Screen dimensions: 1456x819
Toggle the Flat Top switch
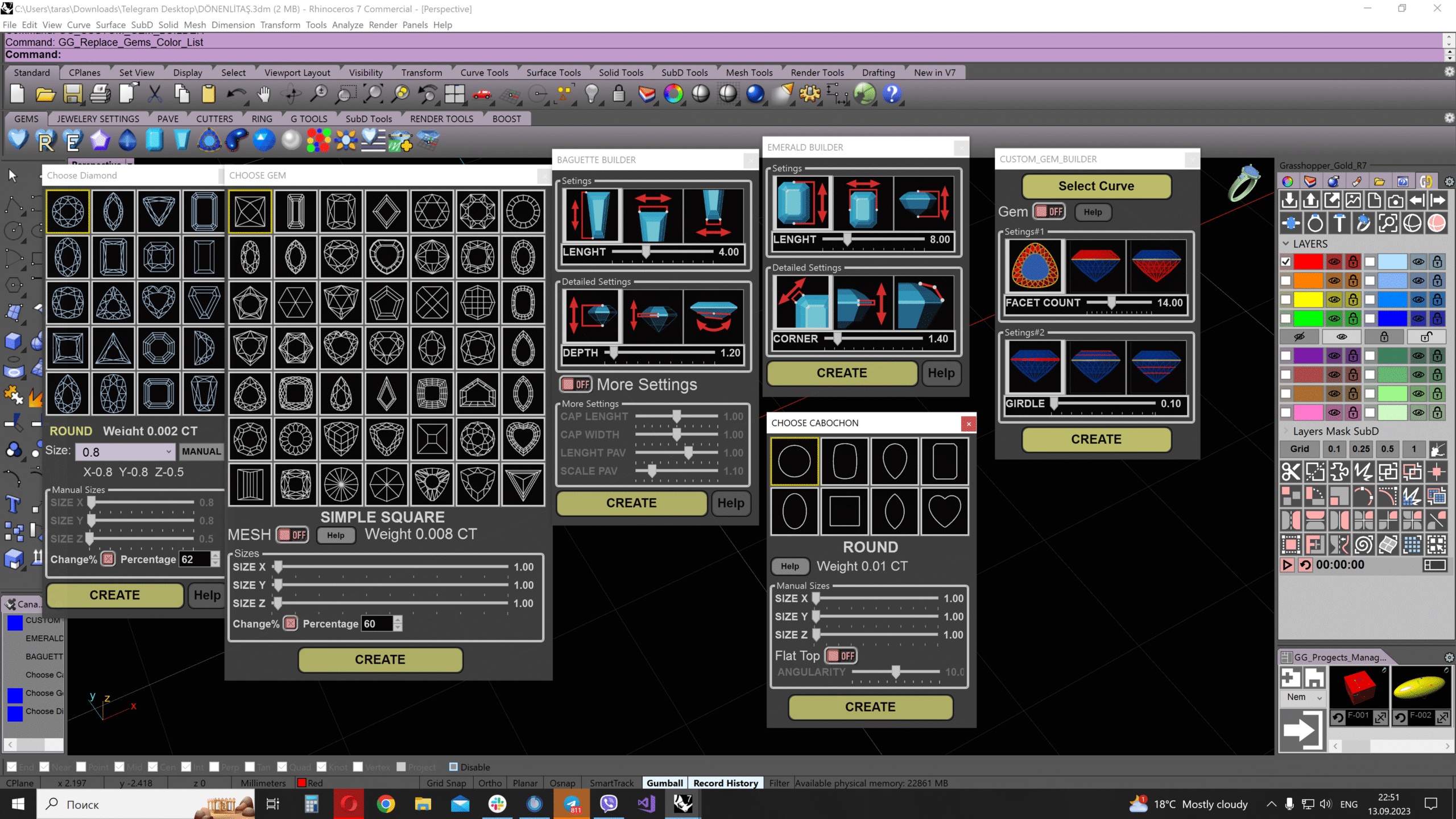841,656
